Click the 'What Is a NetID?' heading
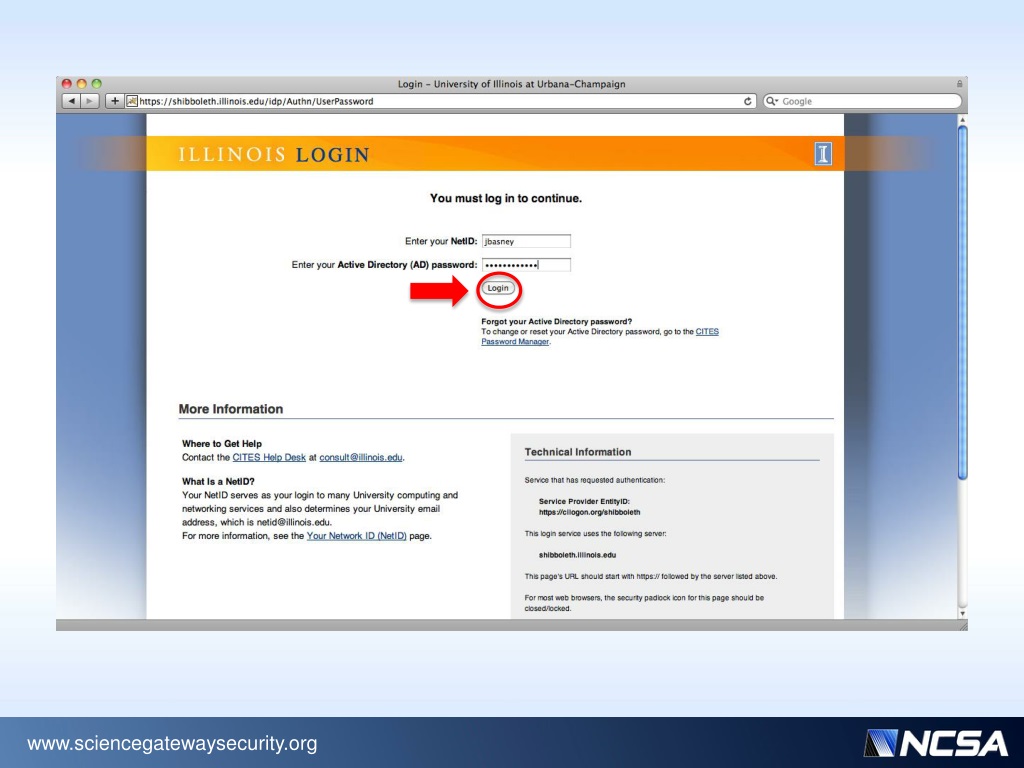 [x=218, y=481]
